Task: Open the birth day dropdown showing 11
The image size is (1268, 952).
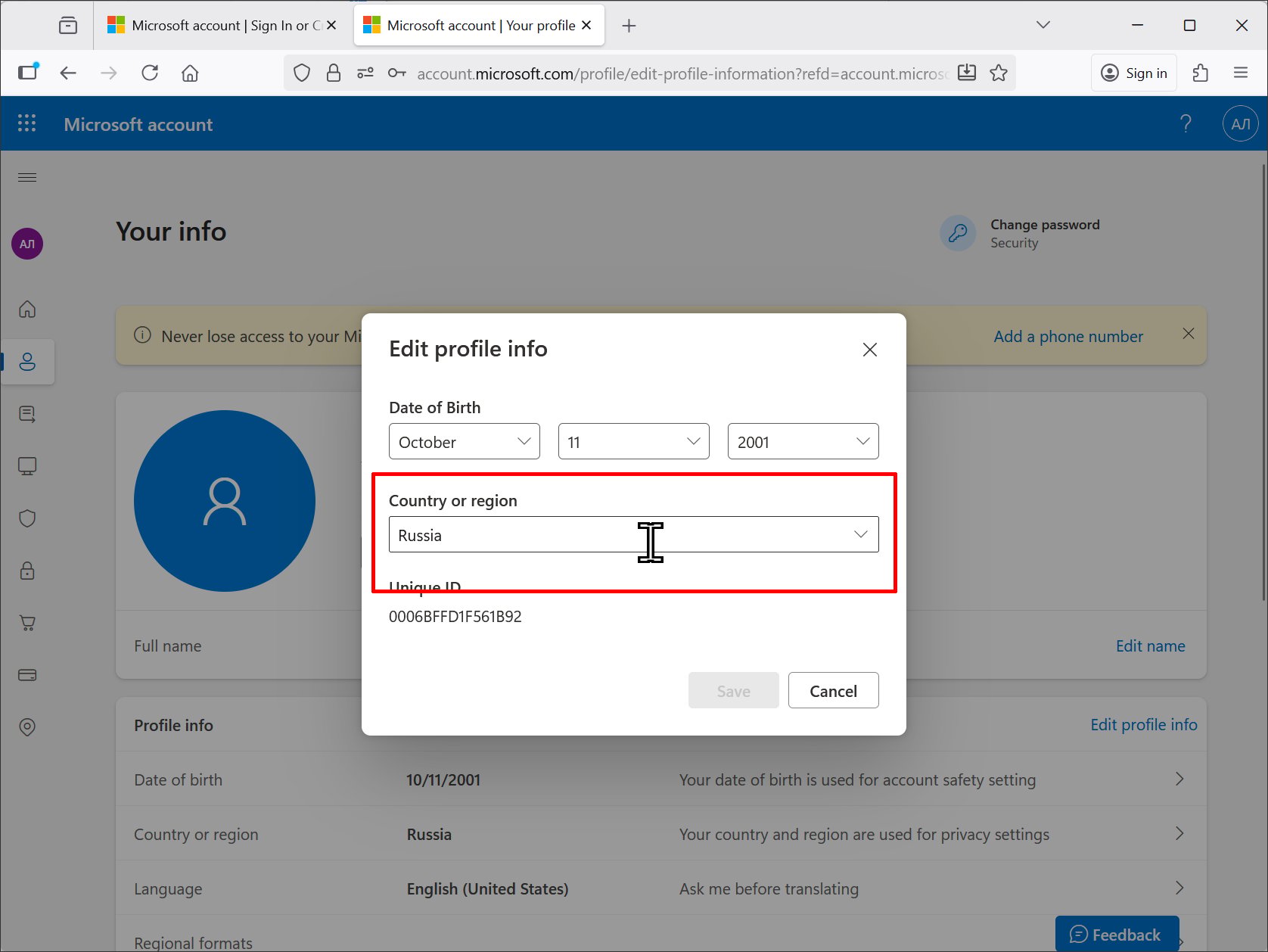Action: coord(633,441)
